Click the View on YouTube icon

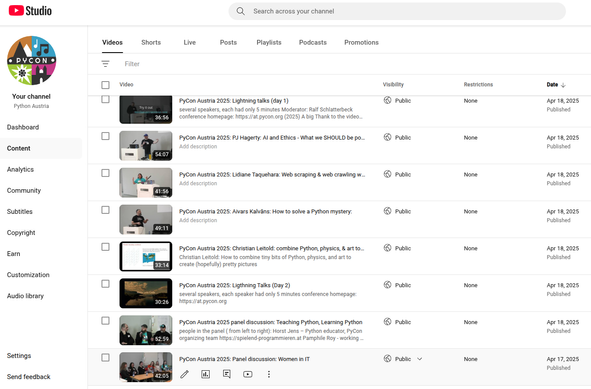click(248, 374)
